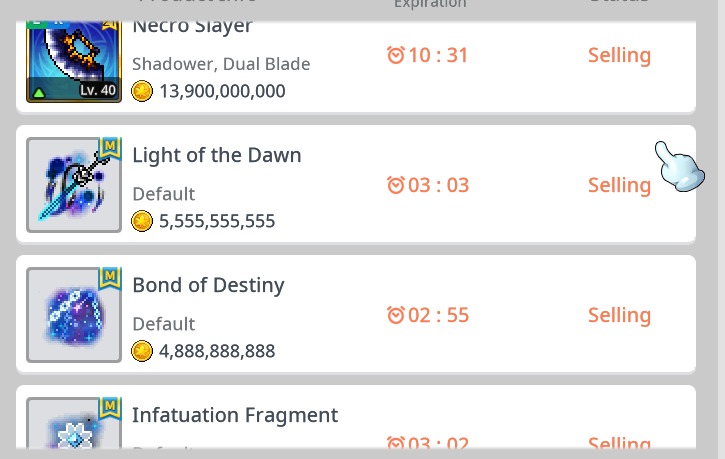This screenshot has width=725, height=459.
Task: Click the Necro Slayer listing title
Action: 193,26
